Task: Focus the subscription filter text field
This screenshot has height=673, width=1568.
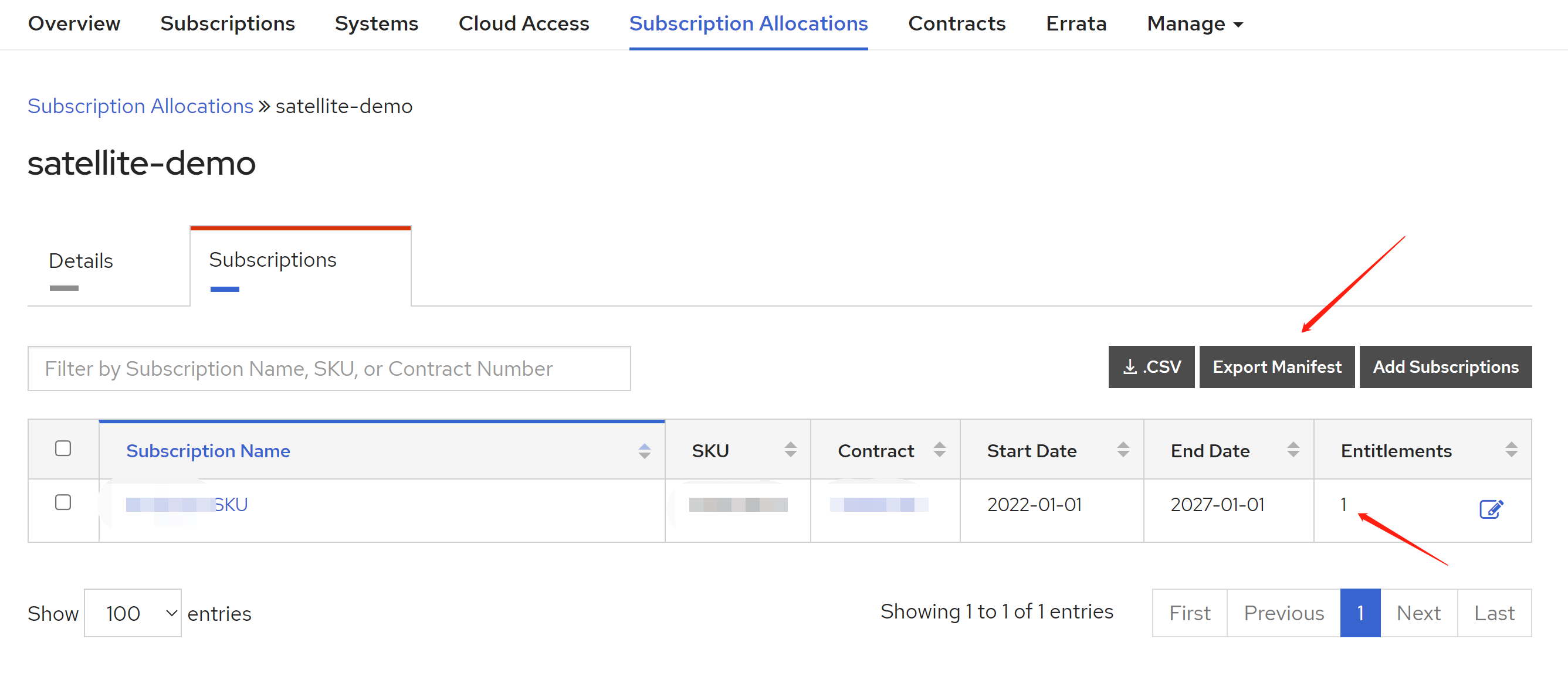Action: (x=328, y=369)
